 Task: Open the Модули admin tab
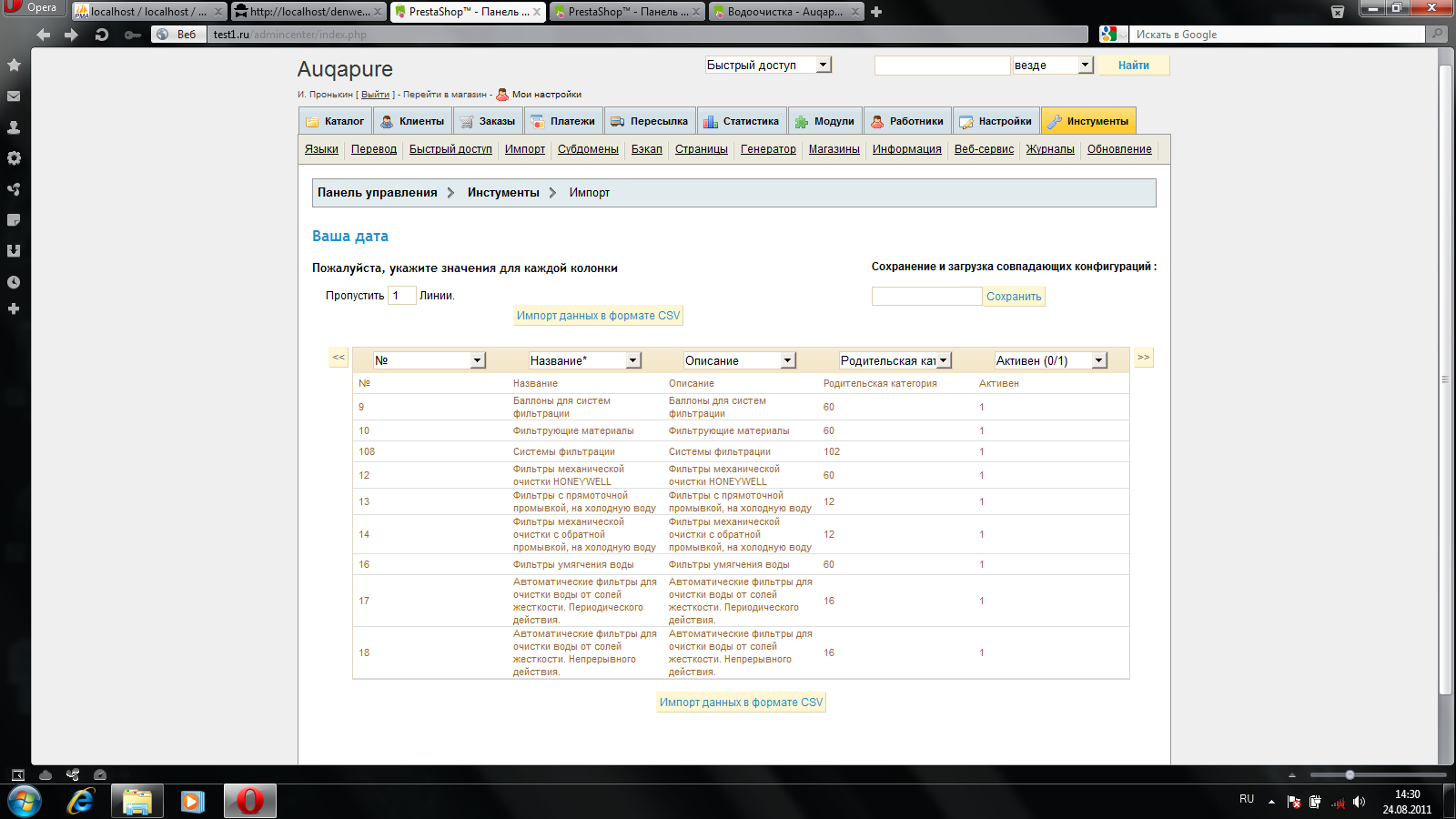(x=824, y=121)
